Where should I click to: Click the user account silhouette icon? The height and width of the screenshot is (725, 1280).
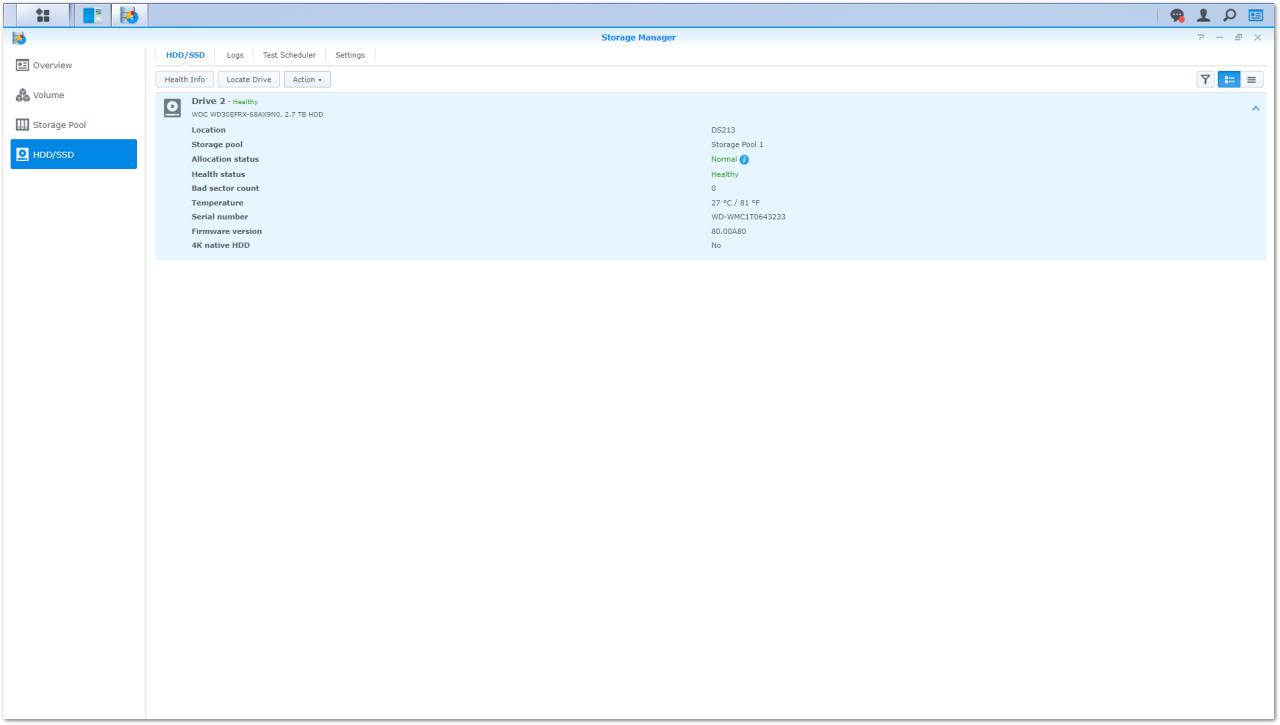click(x=1202, y=15)
